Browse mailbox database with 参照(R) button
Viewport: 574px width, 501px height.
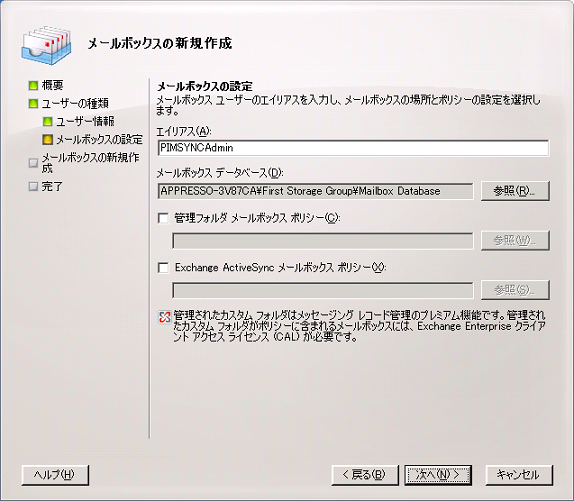click(x=515, y=191)
